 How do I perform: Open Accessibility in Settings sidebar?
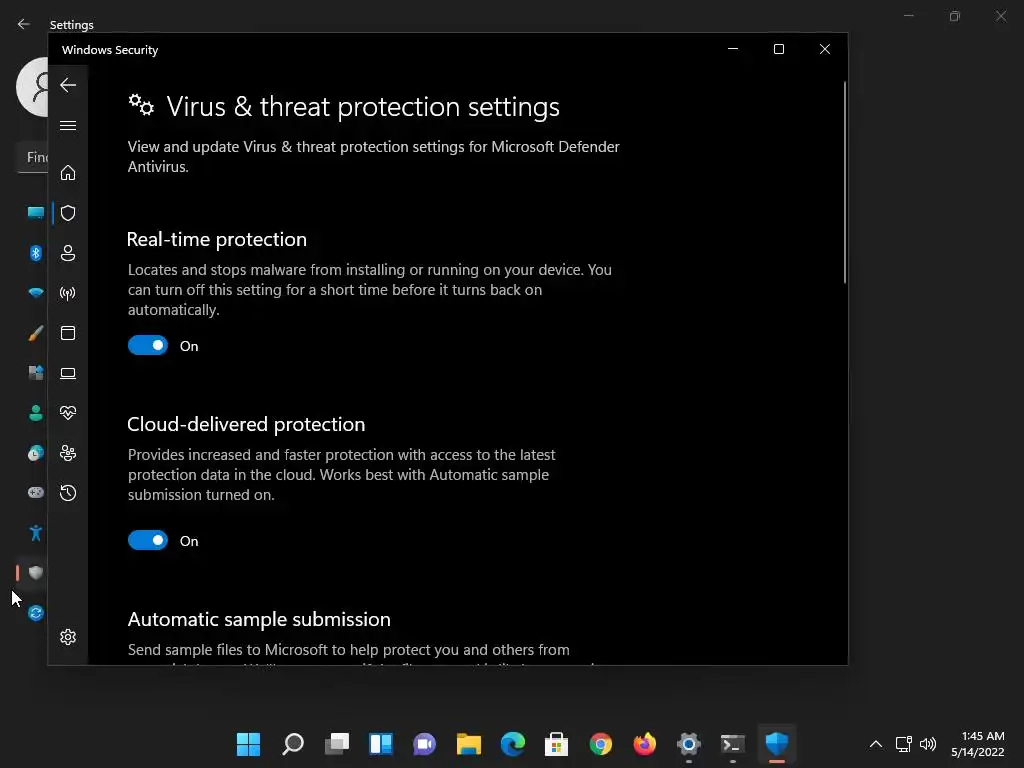point(35,533)
